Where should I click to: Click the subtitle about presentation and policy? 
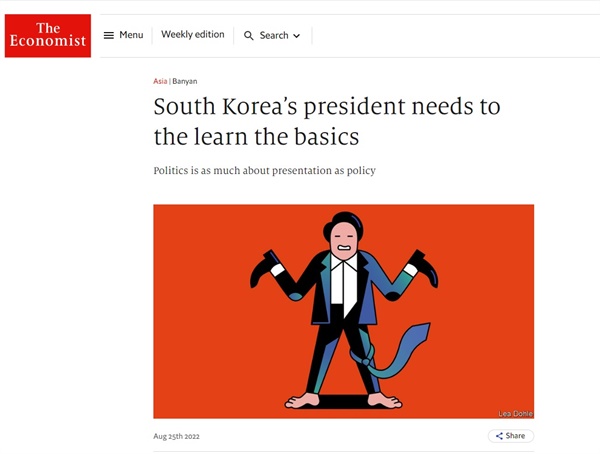264,170
